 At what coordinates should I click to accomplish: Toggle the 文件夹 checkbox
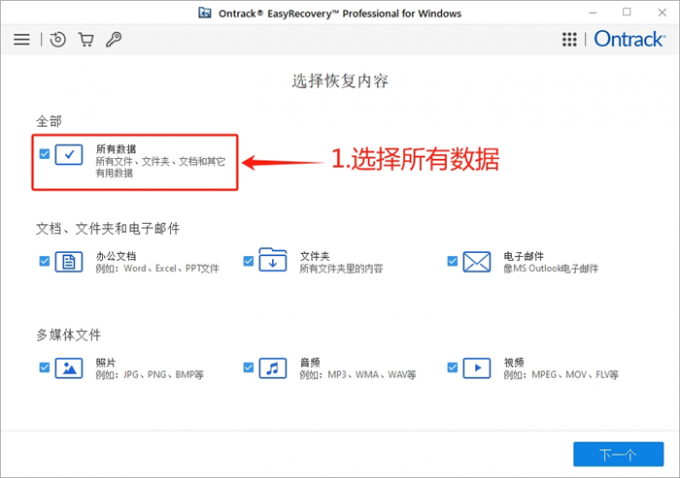[248, 261]
